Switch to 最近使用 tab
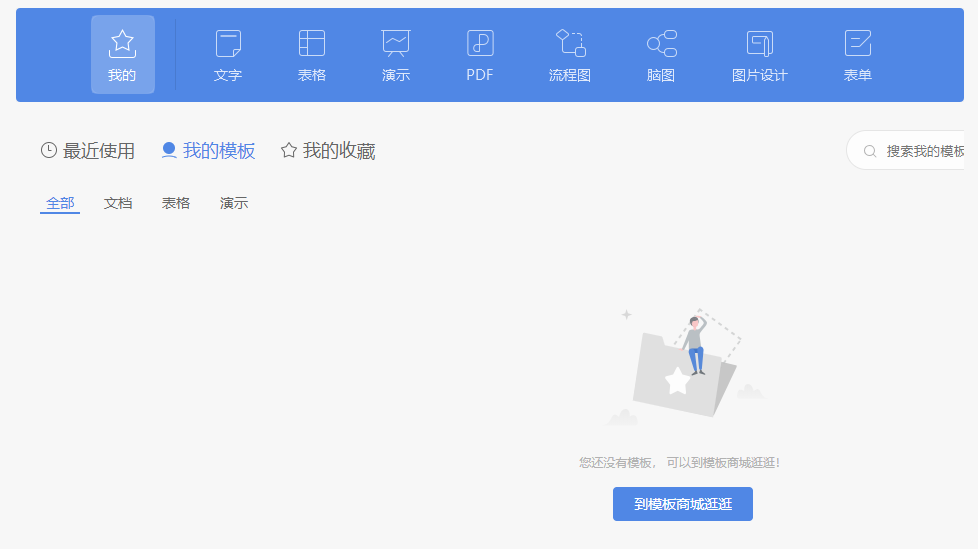 88,151
